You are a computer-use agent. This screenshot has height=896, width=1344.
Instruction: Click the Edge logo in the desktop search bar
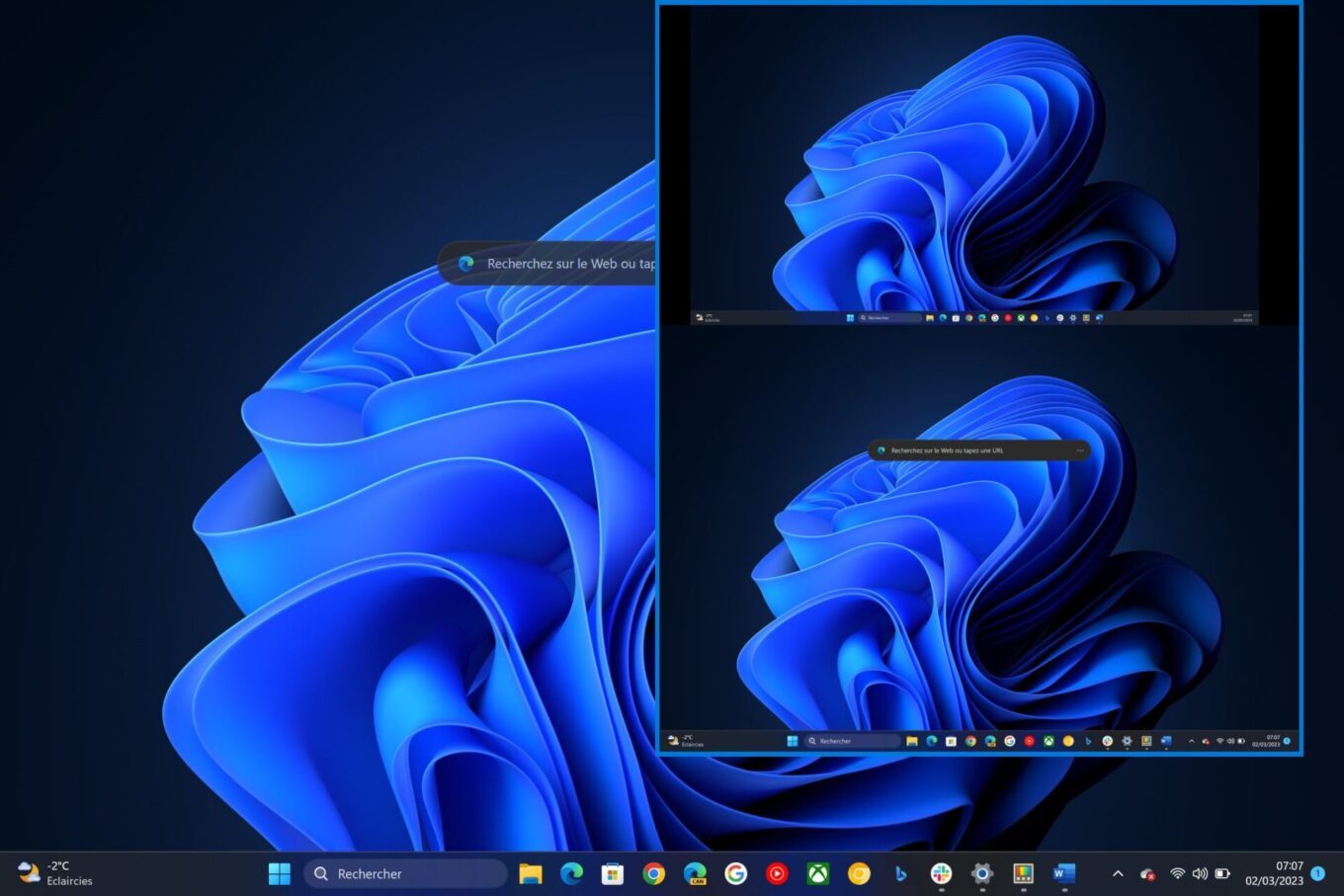(466, 264)
